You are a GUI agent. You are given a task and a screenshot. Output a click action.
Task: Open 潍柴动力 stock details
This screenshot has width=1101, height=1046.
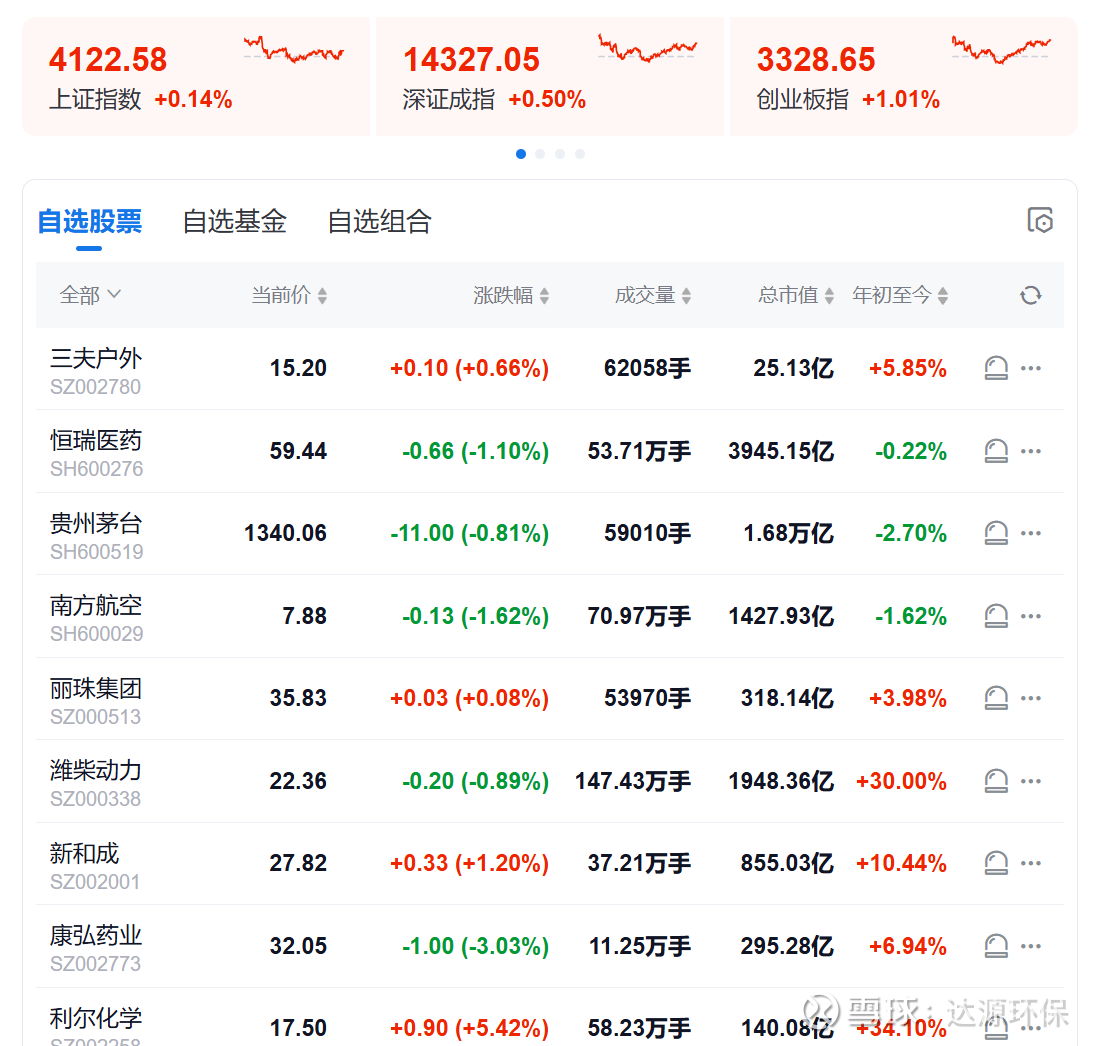[95, 771]
